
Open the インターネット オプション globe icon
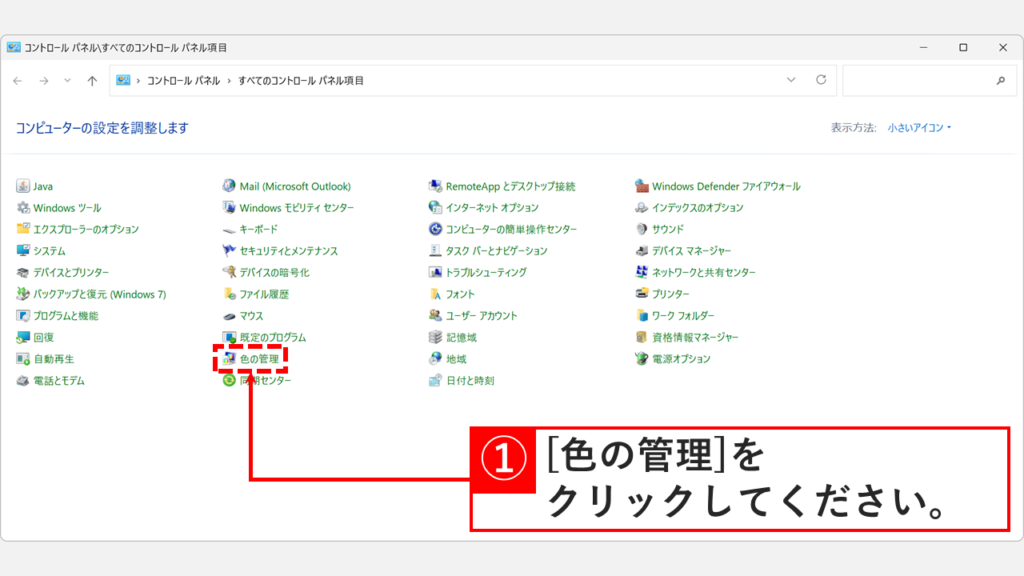435,208
